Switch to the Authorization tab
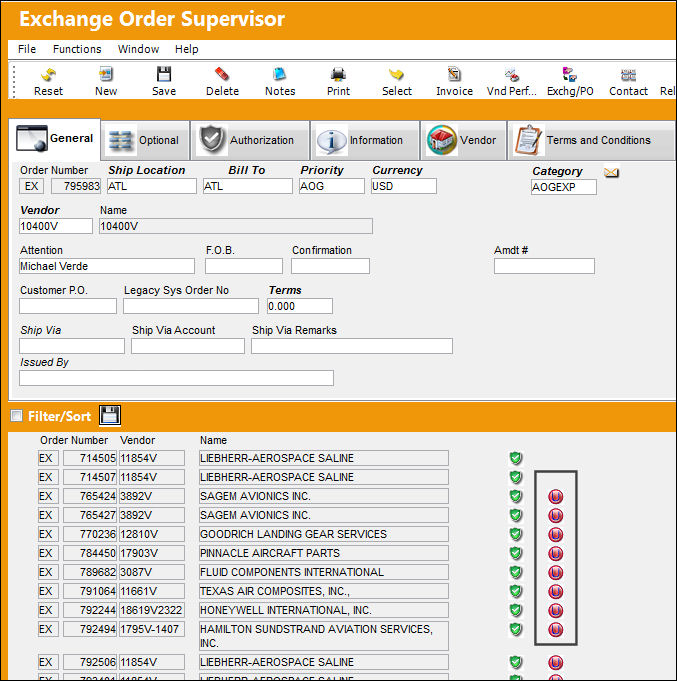677x681 pixels. pos(251,140)
